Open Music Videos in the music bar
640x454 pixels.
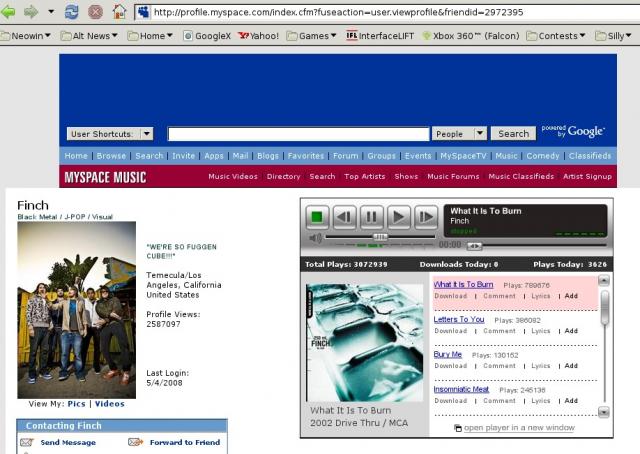(233, 176)
